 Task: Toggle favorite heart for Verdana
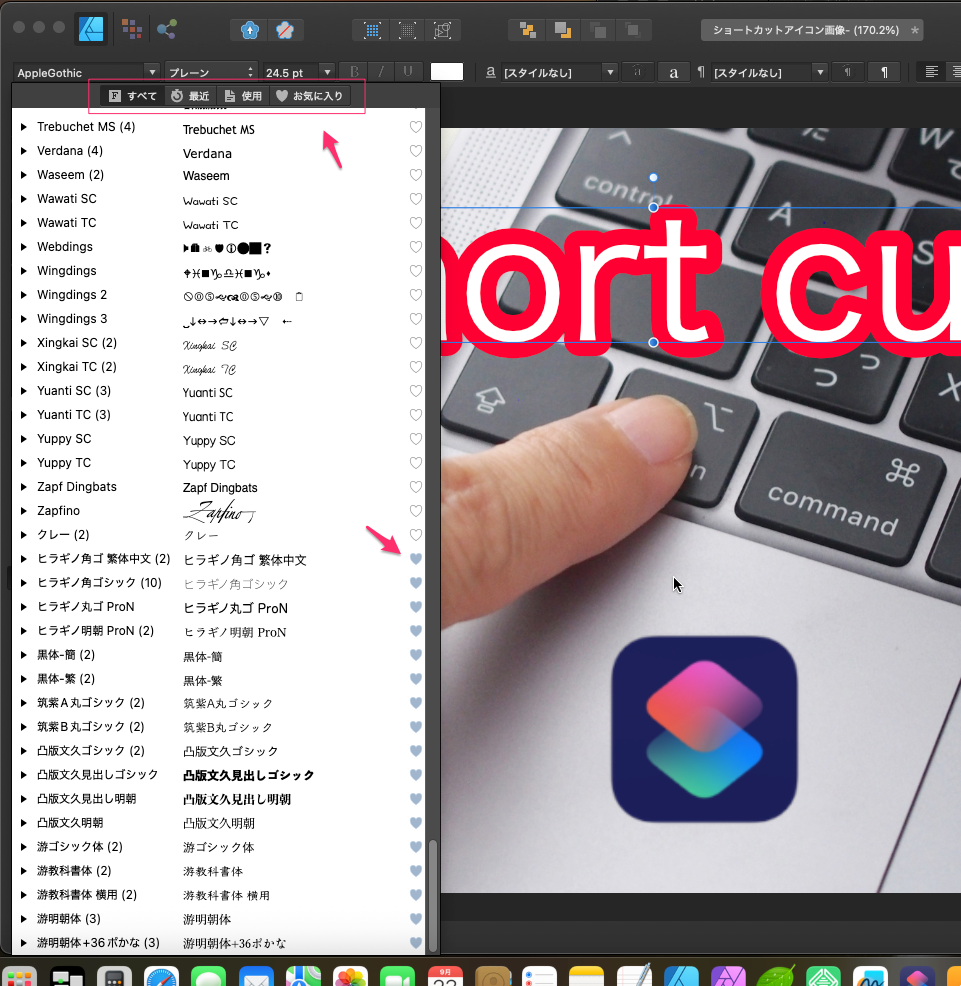(416, 151)
